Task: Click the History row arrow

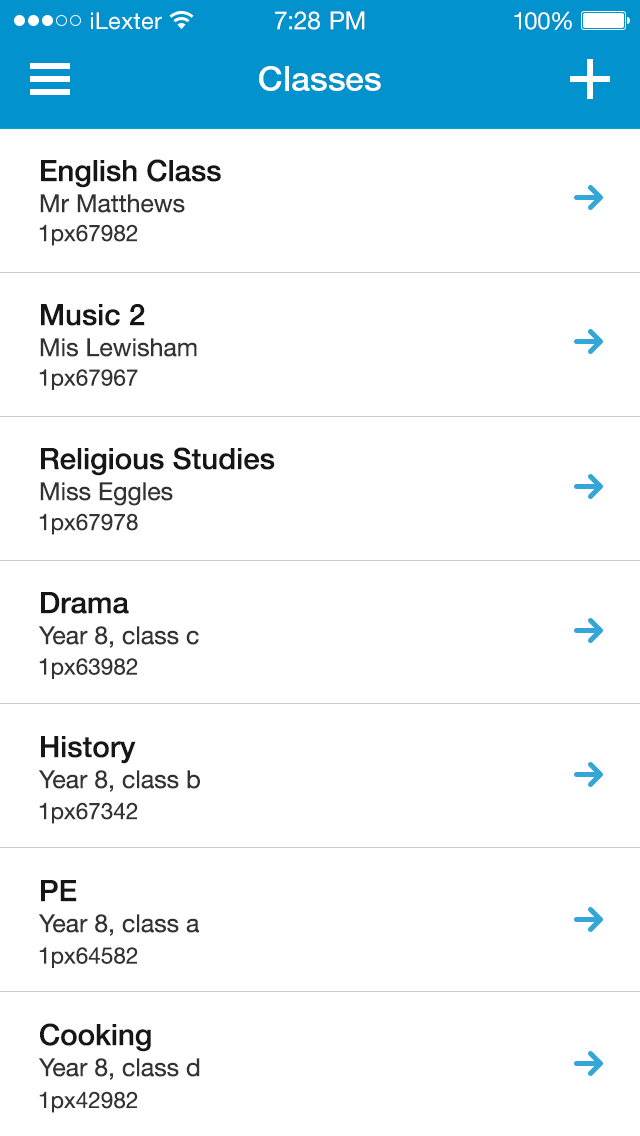Action: point(589,774)
